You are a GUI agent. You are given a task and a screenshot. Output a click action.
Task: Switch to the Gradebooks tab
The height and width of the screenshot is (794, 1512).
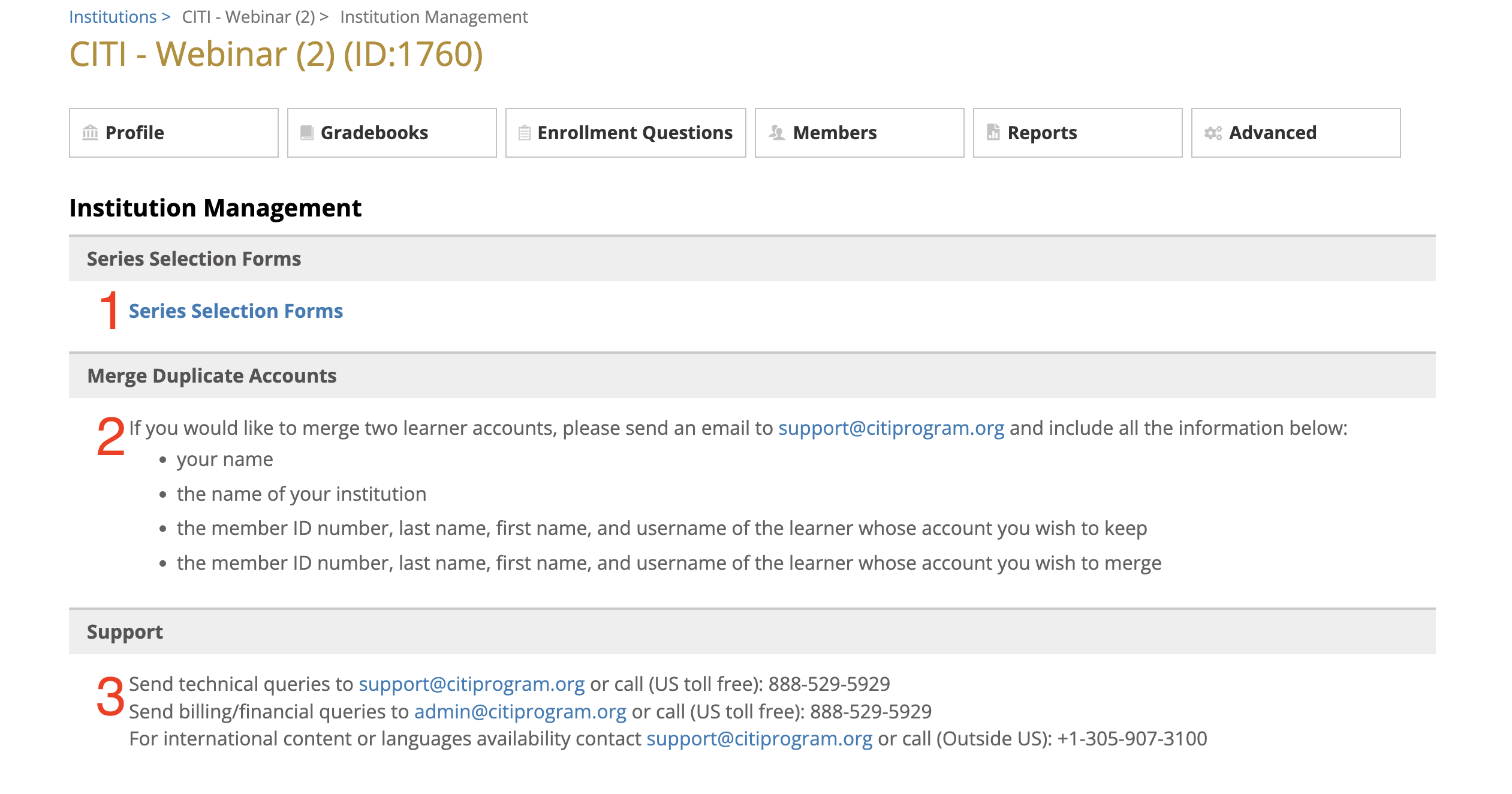(x=392, y=133)
